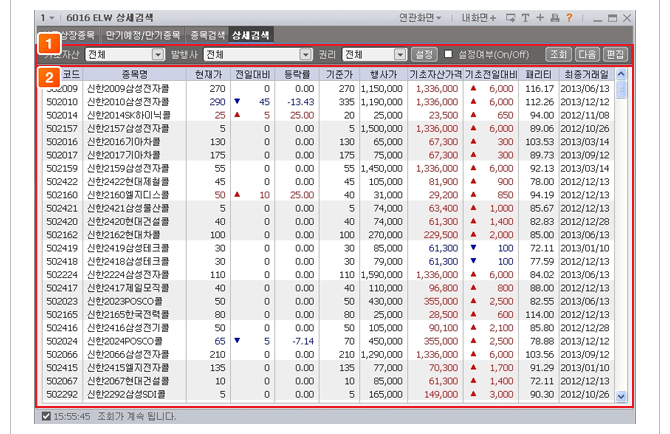Select row 신한2017기아차콜

point(328,155)
